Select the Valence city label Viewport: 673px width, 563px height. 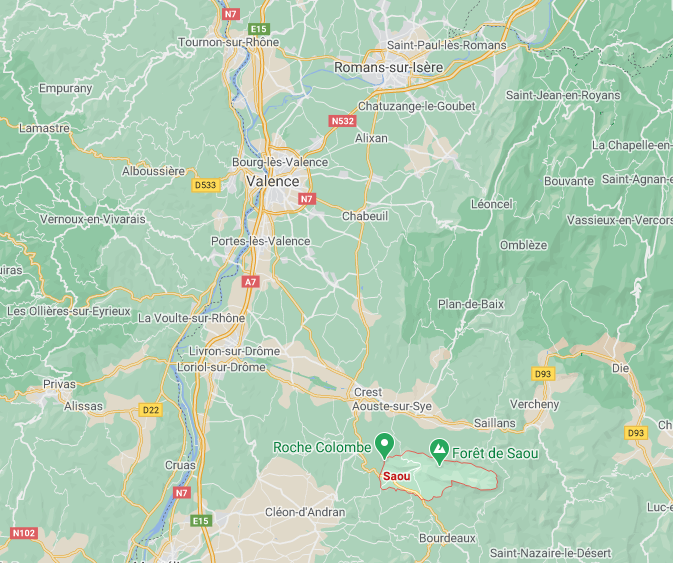[x=273, y=181]
